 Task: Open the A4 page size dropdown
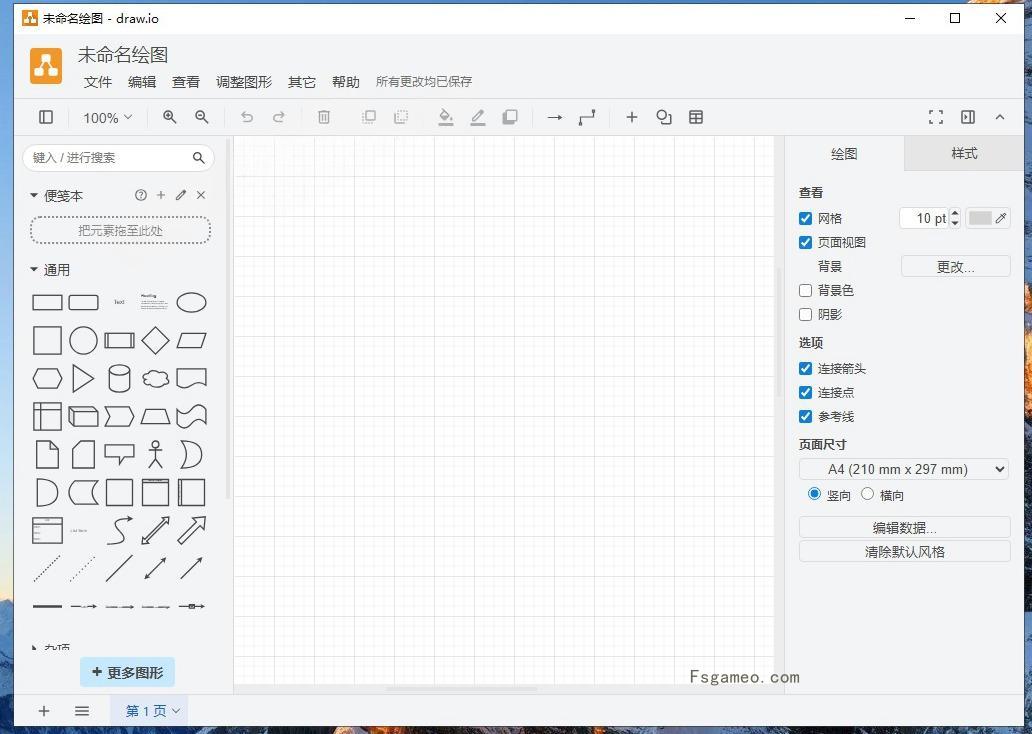904,468
